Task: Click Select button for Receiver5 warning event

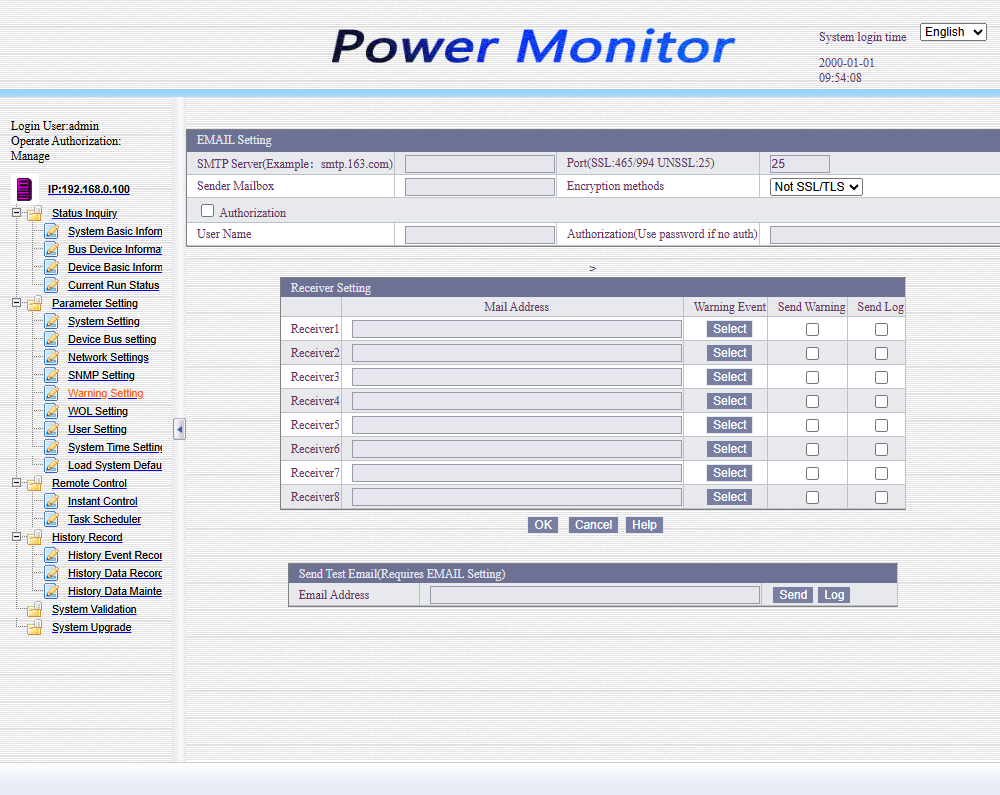Action: 730,425
